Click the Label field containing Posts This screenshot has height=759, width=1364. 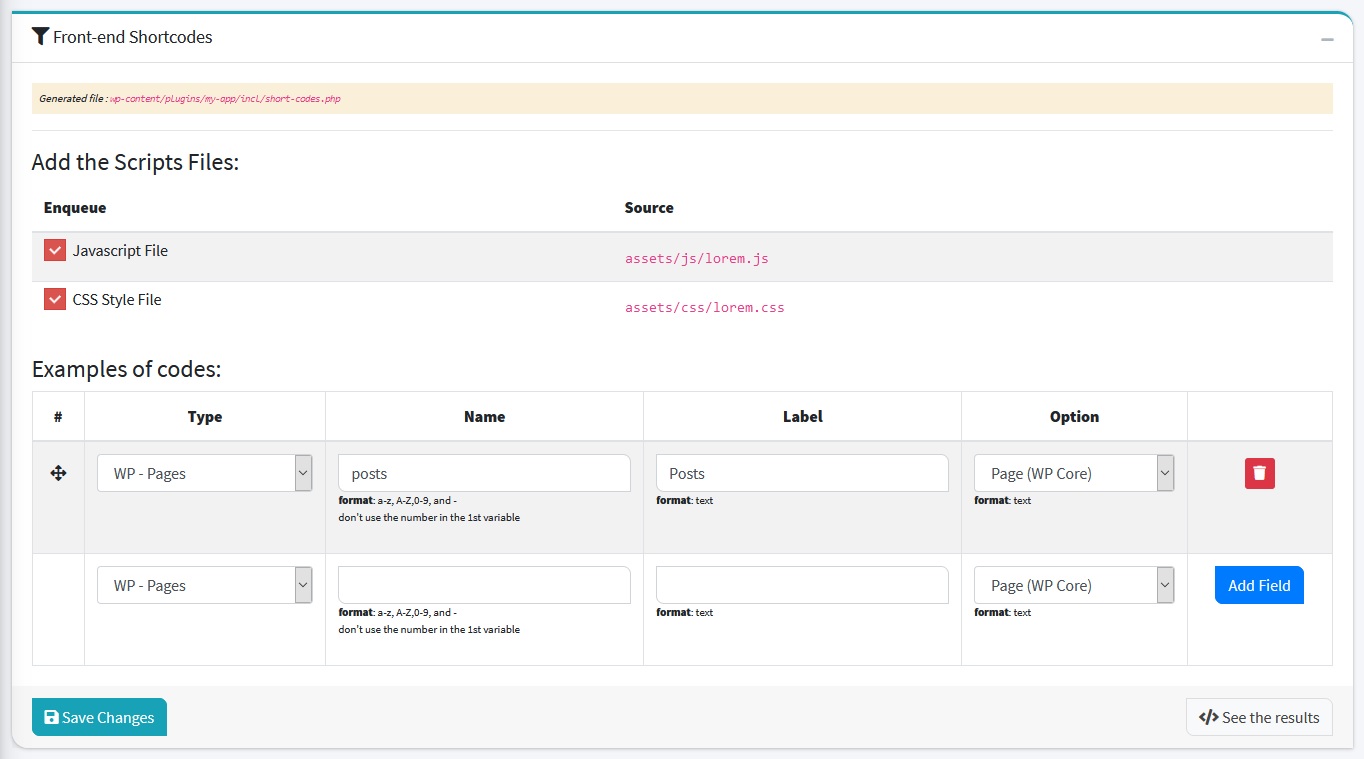click(x=802, y=473)
